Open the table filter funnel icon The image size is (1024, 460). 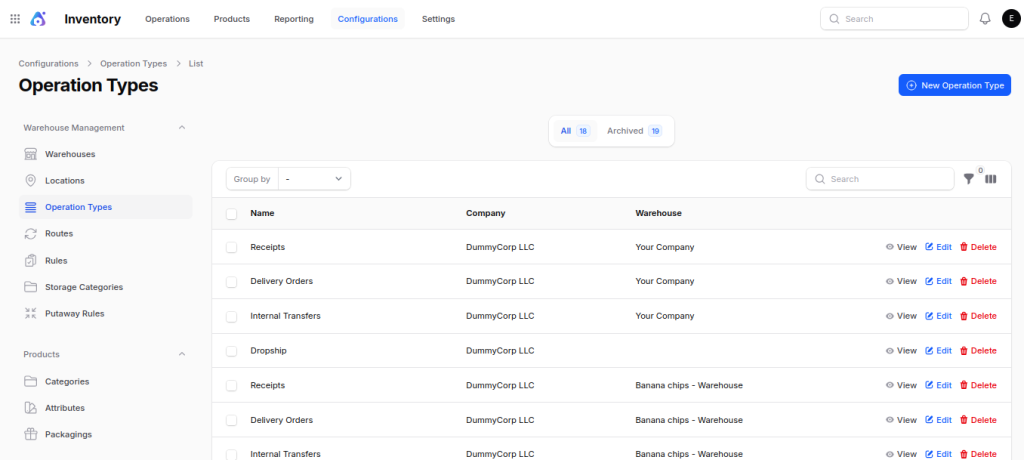tap(968, 178)
